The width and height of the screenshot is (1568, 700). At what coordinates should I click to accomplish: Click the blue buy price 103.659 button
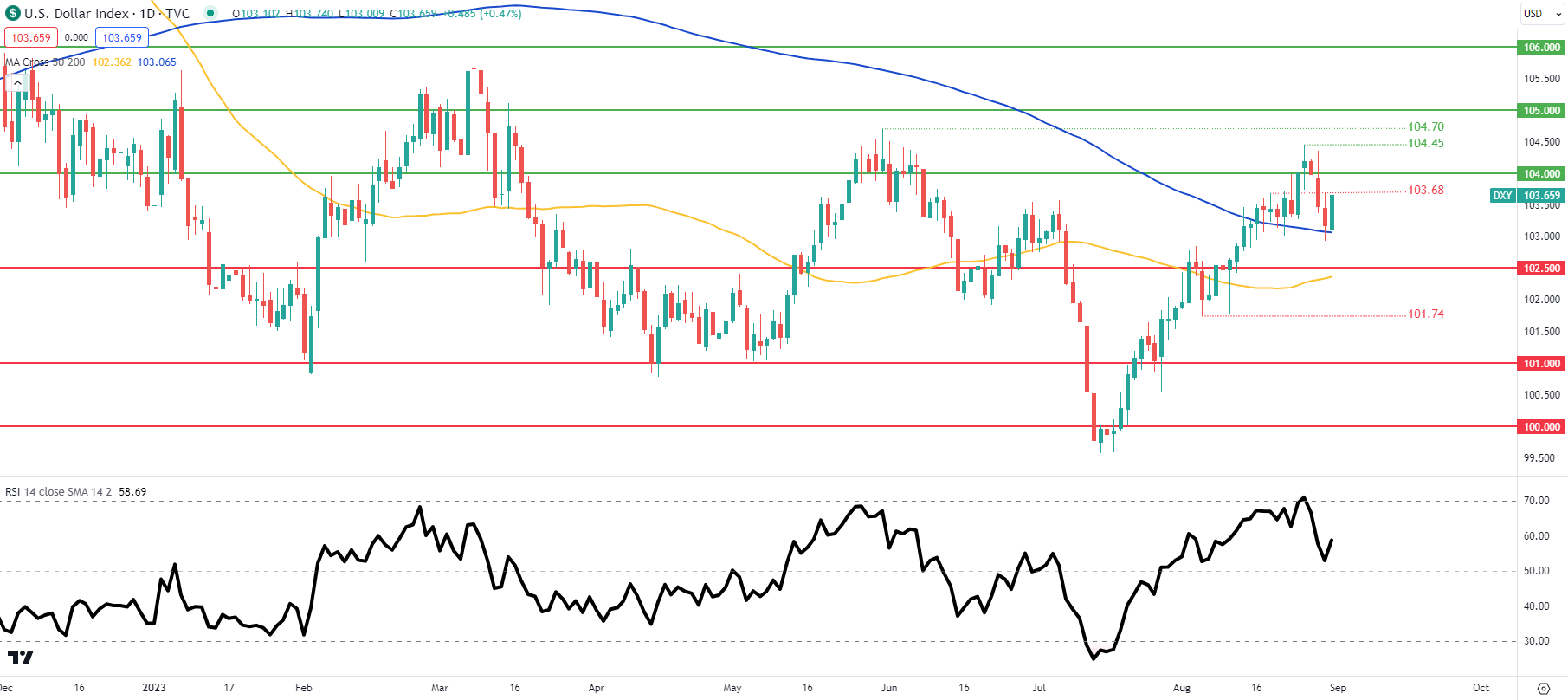click(x=122, y=37)
